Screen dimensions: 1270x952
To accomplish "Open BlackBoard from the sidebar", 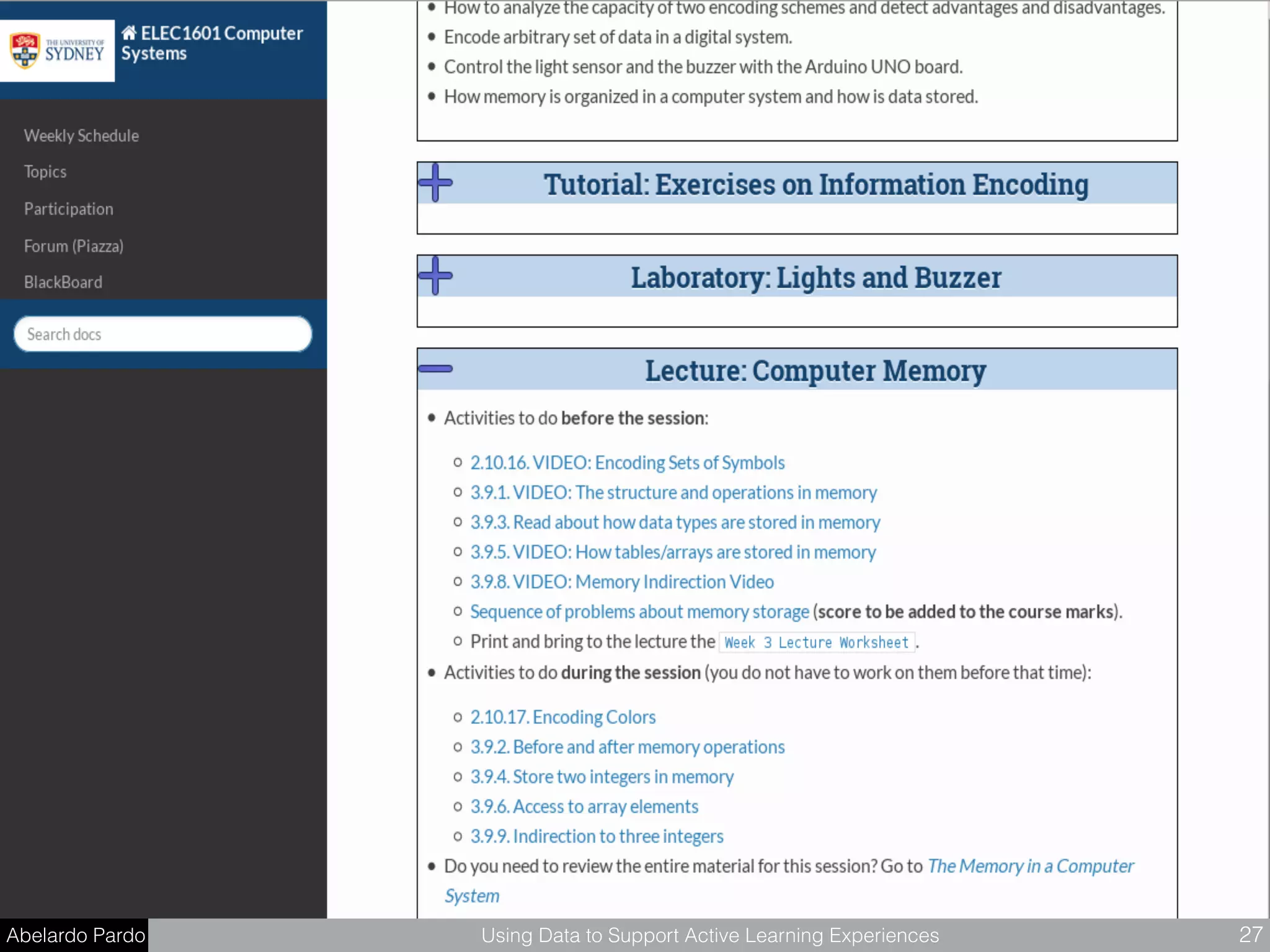I will pyautogui.click(x=63, y=282).
